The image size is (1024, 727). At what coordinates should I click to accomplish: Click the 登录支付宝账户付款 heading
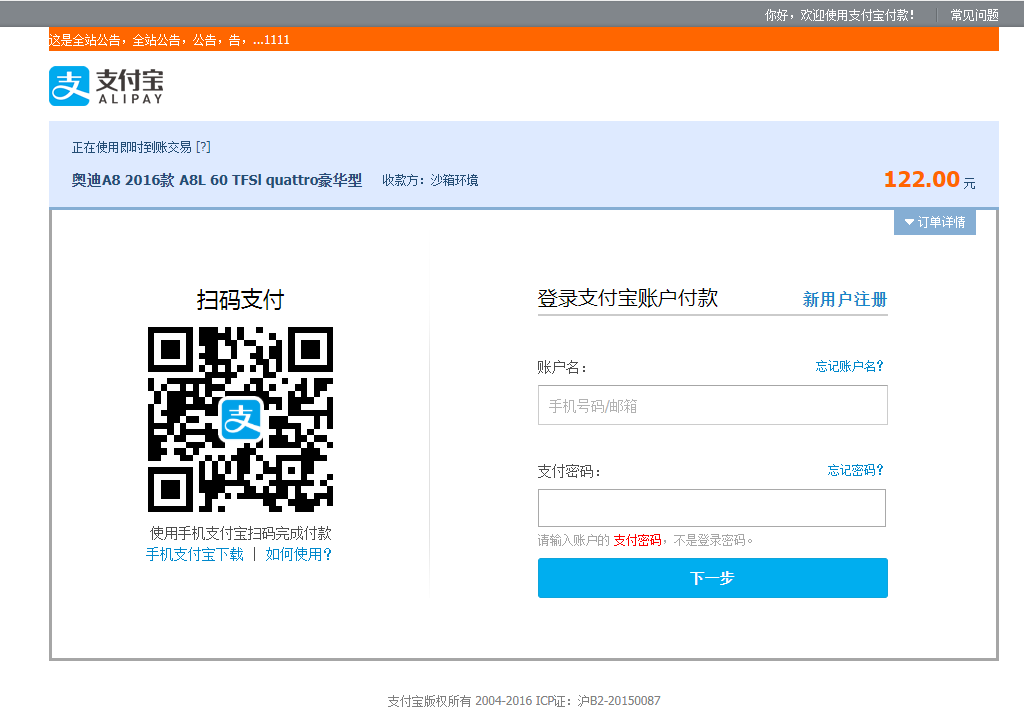pos(628,298)
